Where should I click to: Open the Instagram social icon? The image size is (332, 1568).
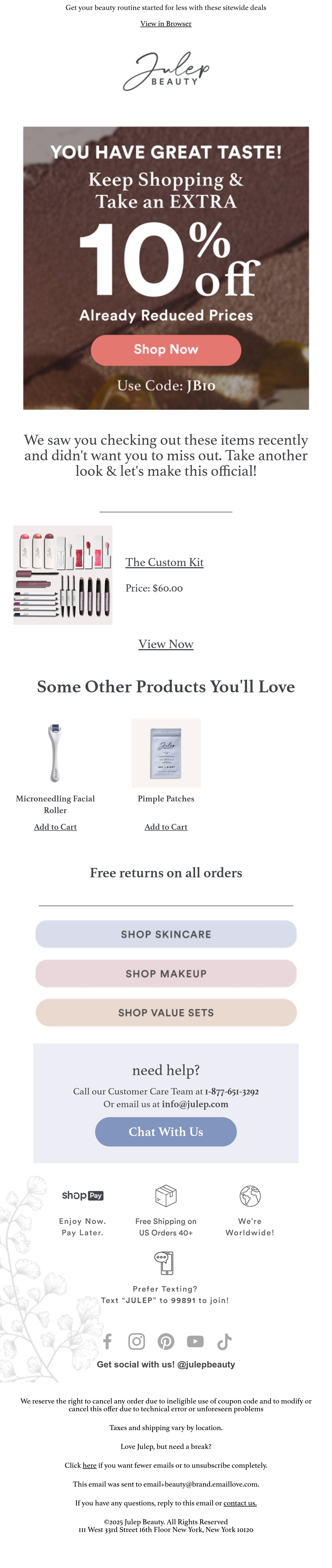[x=137, y=1341]
